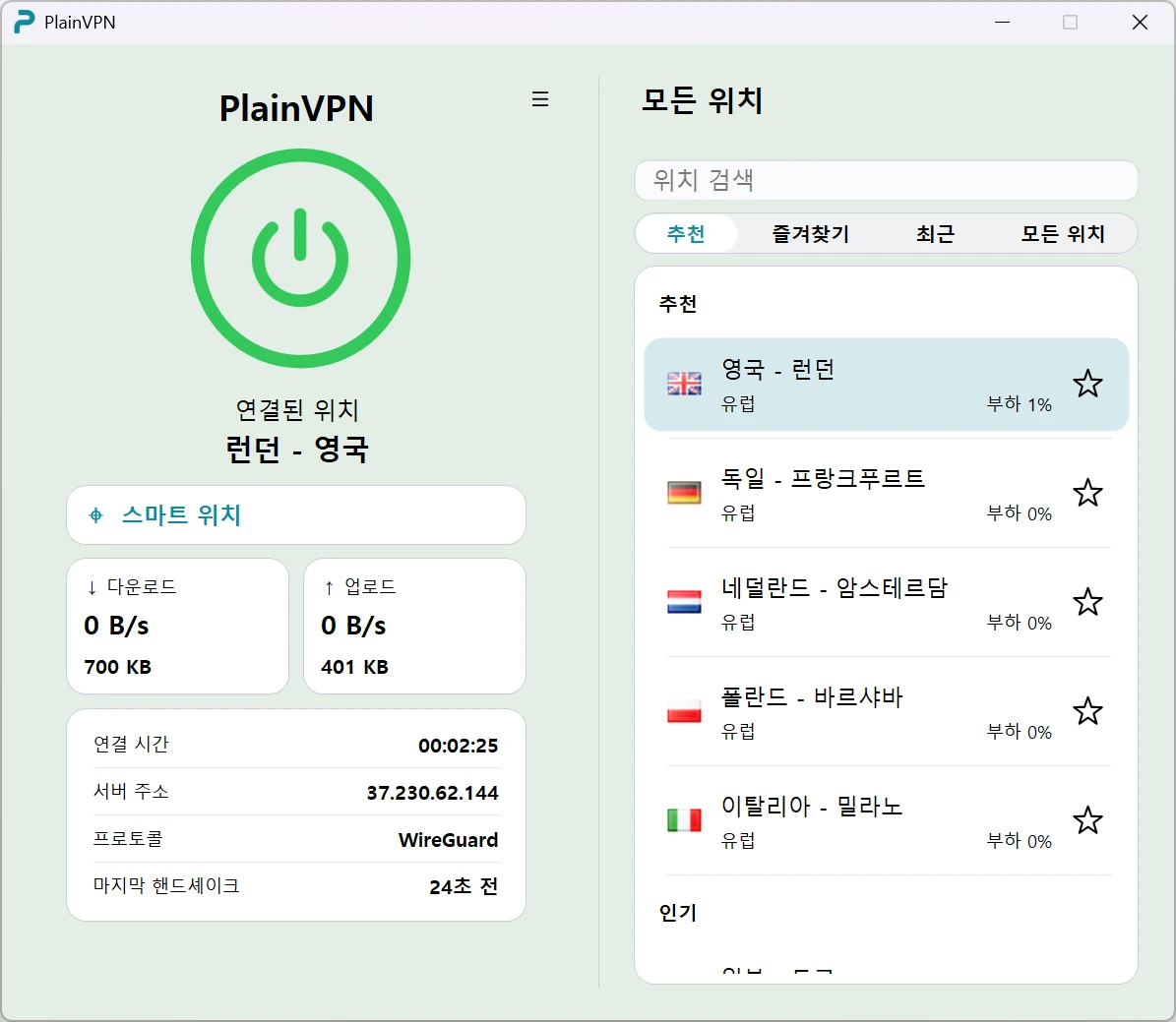The width and height of the screenshot is (1176, 1022).
Task: Click the Germany flag icon
Action: [684, 493]
